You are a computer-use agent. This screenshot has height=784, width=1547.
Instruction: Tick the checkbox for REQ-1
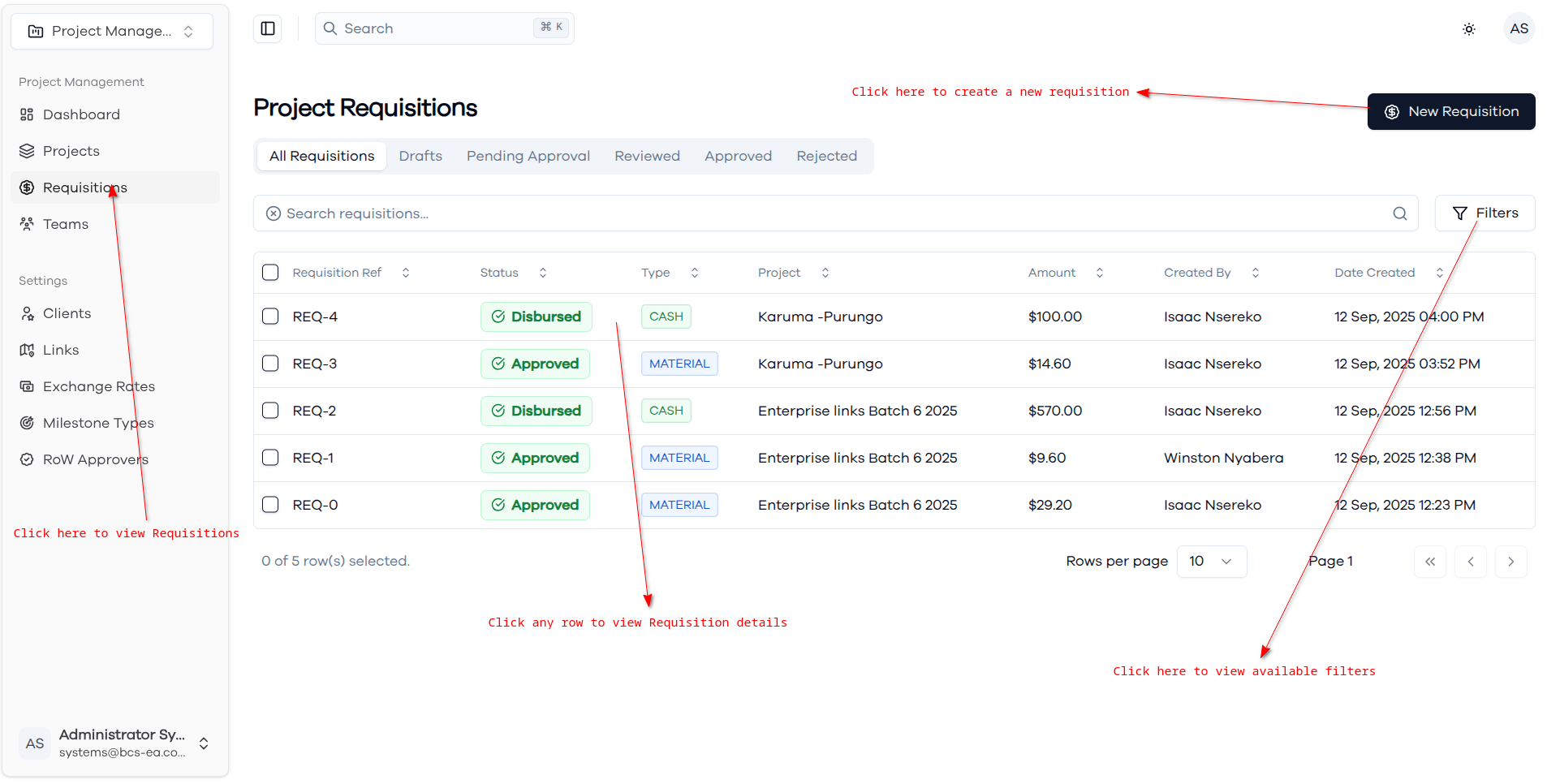click(270, 458)
